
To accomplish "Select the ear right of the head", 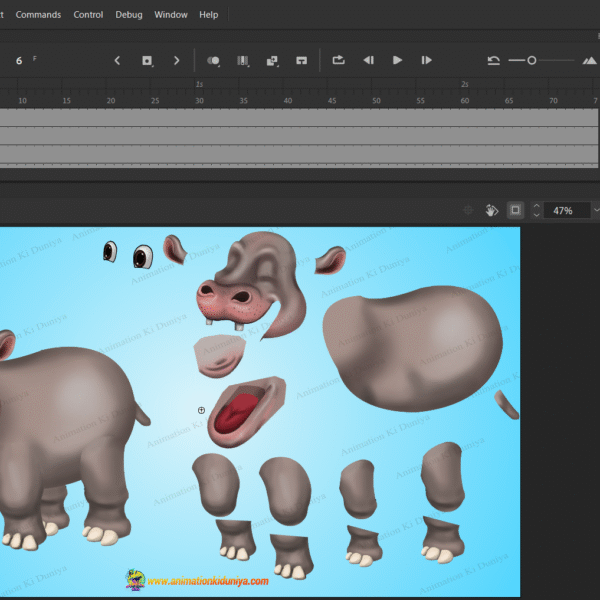I will pyautogui.click(x=330, y=259).
